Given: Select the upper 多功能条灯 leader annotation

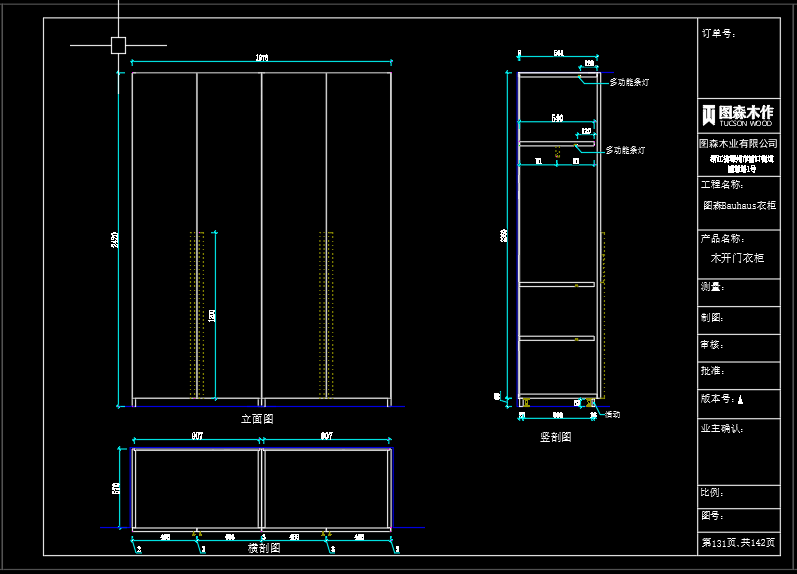Looking at the screenshot, I should click(629, 83).
